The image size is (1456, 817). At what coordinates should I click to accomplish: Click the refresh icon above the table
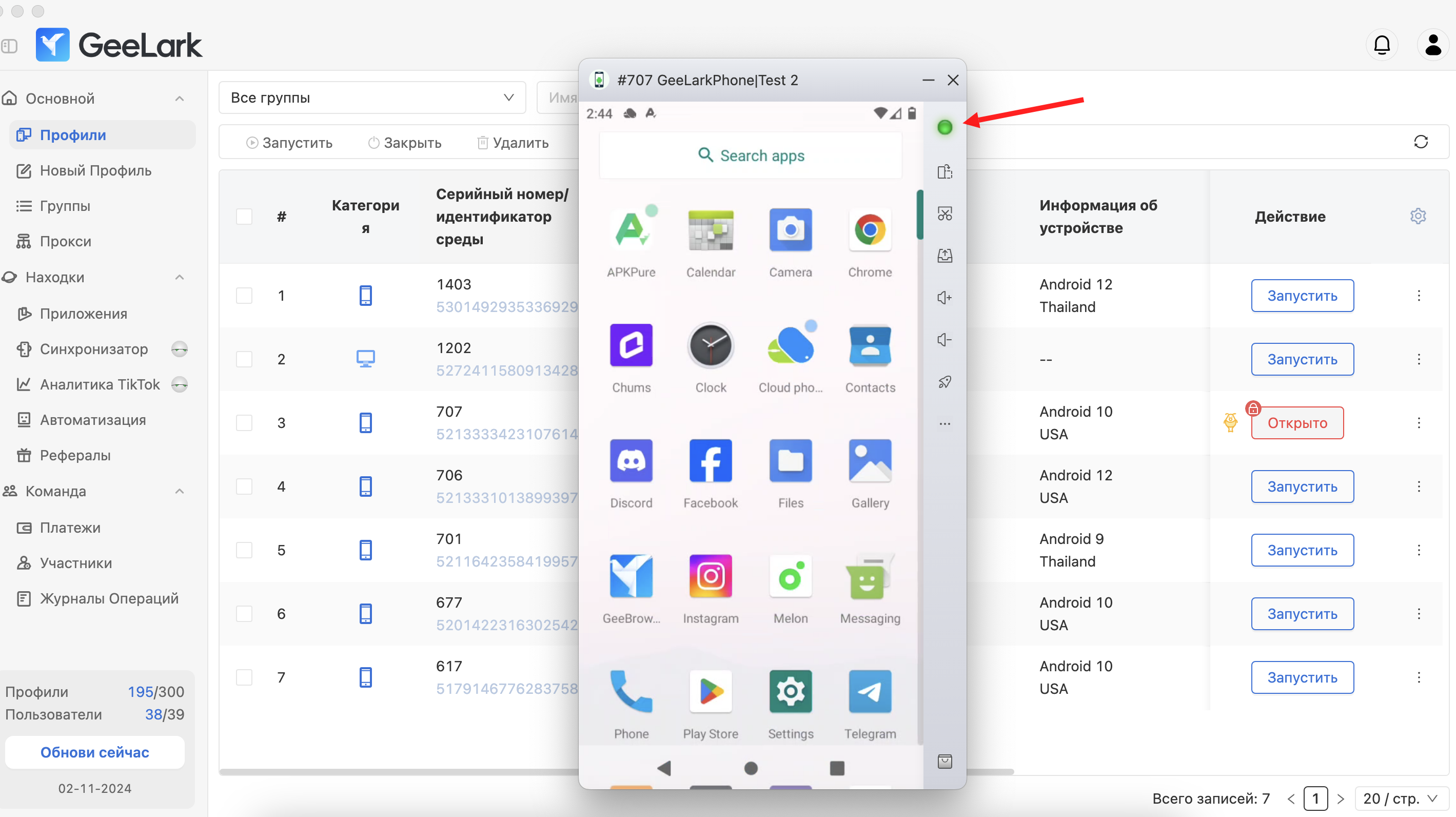click(1421, 142)
